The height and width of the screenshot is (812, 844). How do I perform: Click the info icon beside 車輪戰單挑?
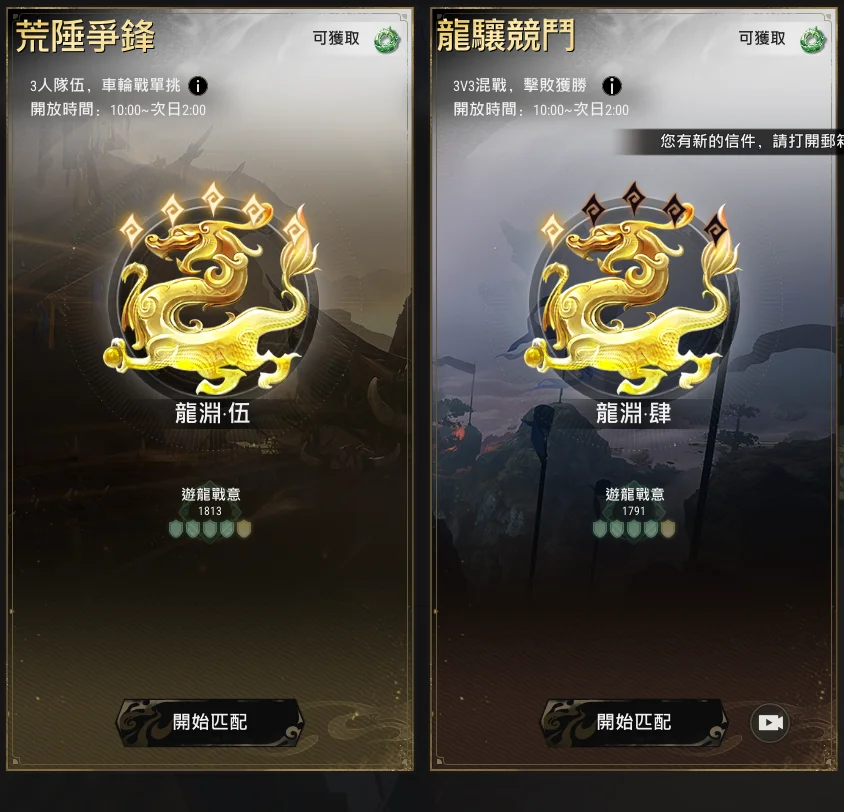pos(198,86)
